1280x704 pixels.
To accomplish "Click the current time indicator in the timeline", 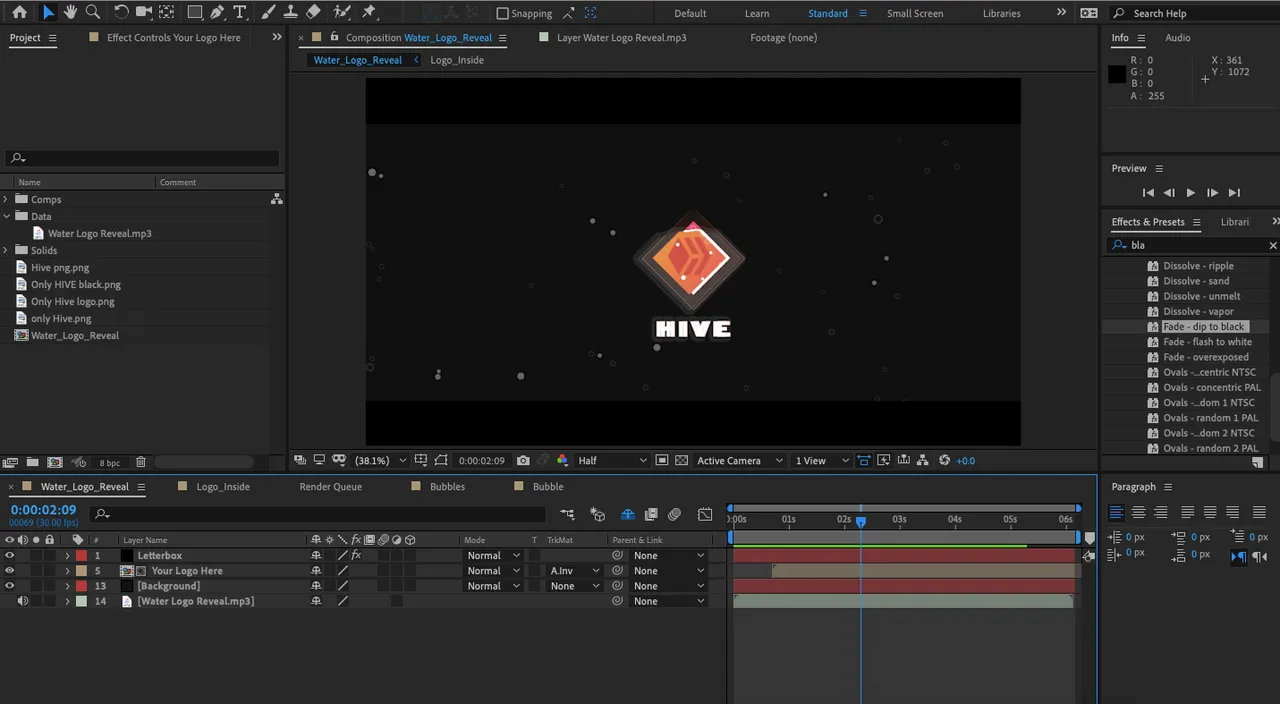I will [860, 521].
